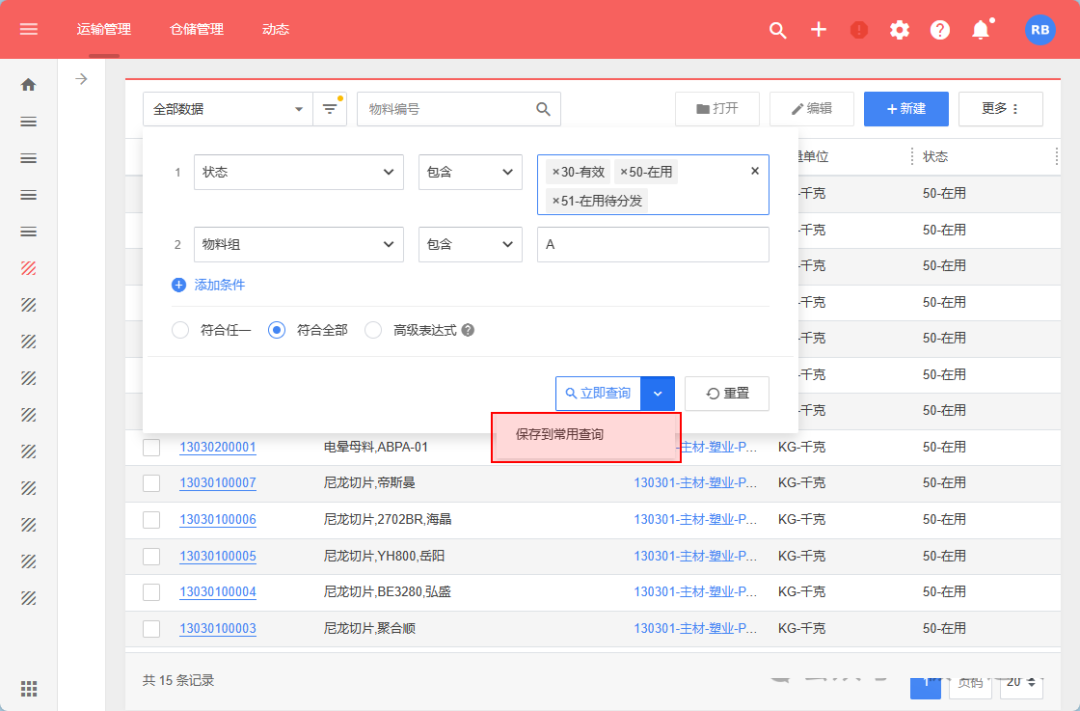
Task: Open the 全部数据 view dropdown
Action: (228, 109)
